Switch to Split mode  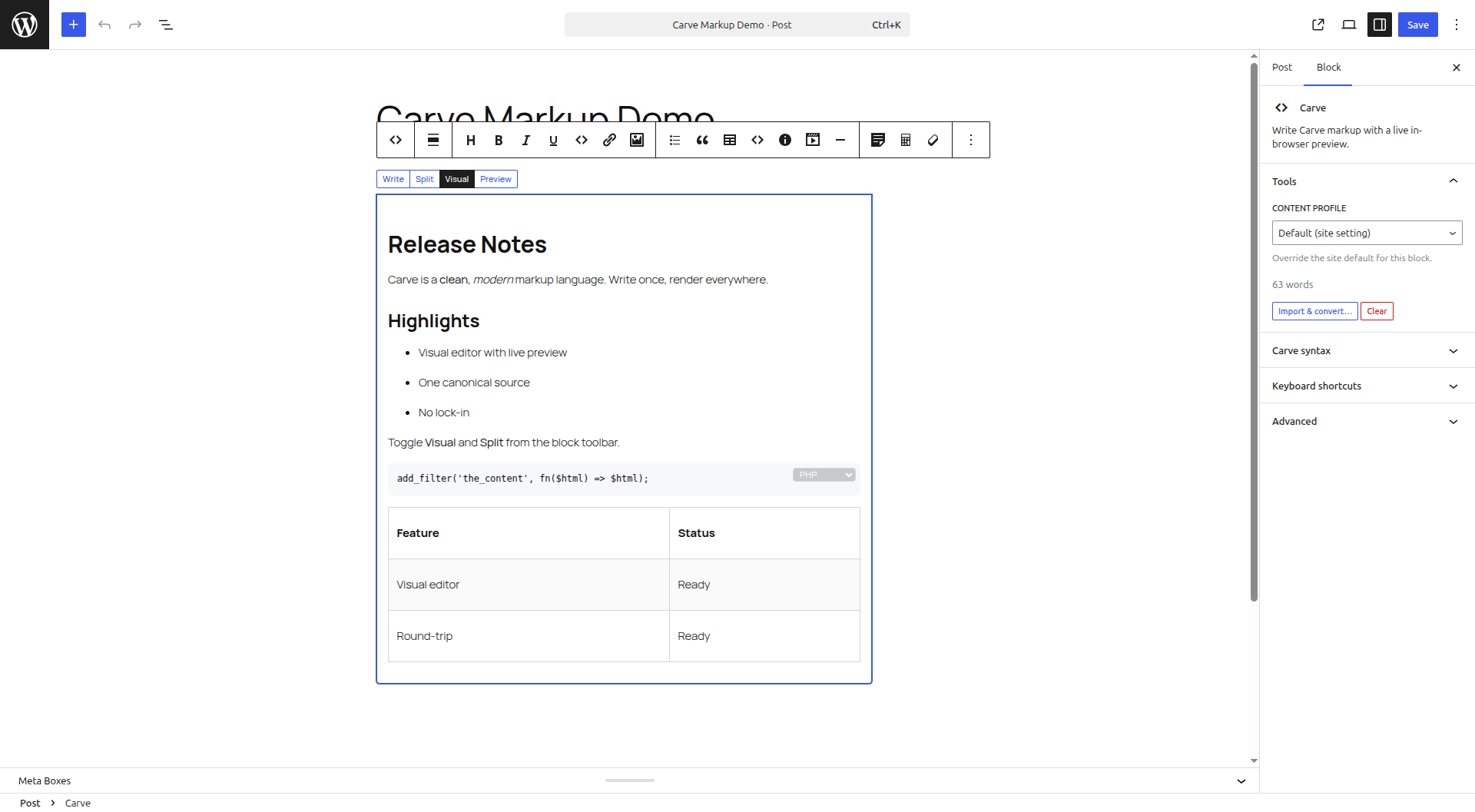point(424,179)
